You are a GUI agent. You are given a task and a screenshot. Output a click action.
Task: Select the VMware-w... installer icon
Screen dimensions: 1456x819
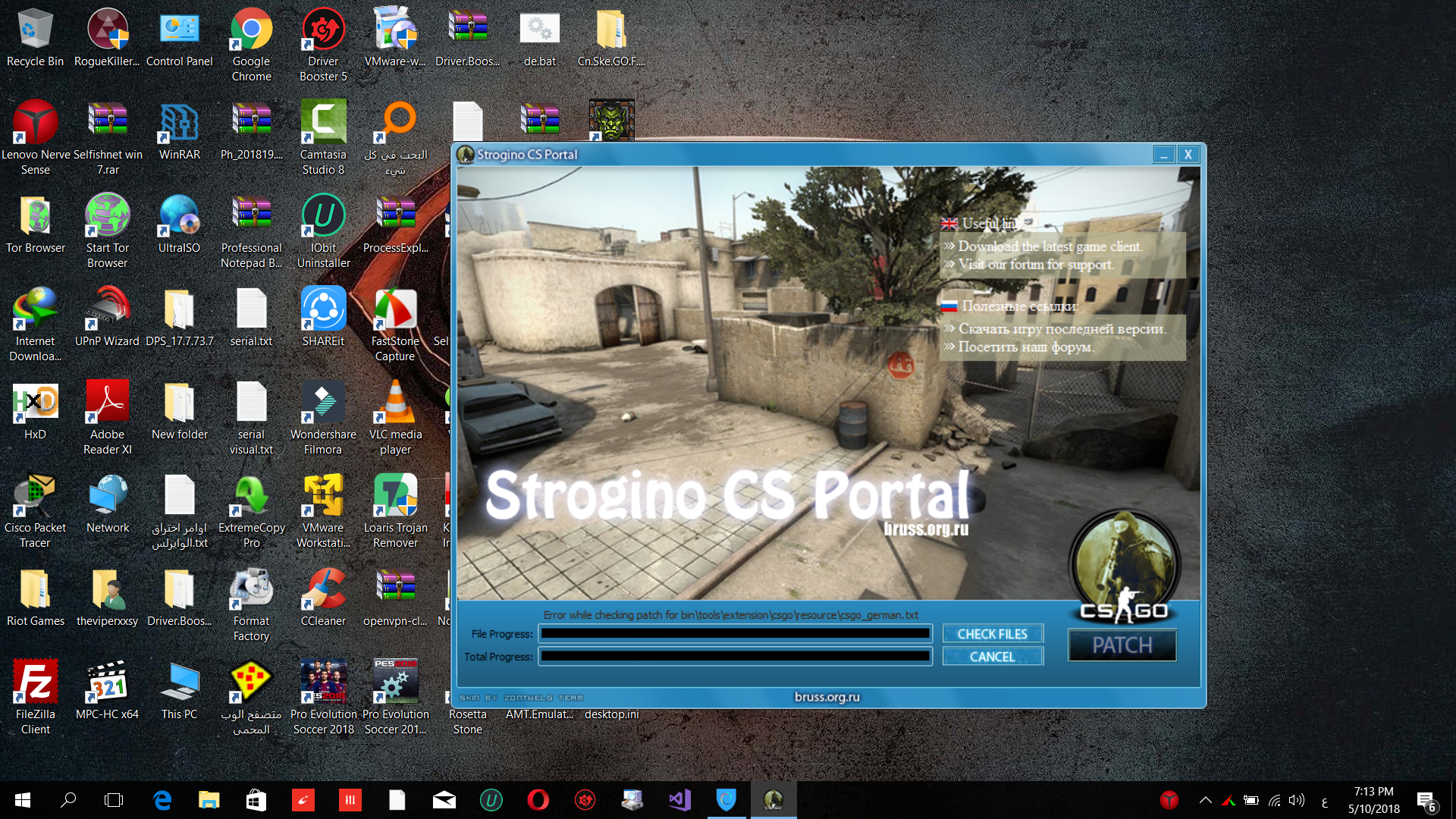[395, 38]
